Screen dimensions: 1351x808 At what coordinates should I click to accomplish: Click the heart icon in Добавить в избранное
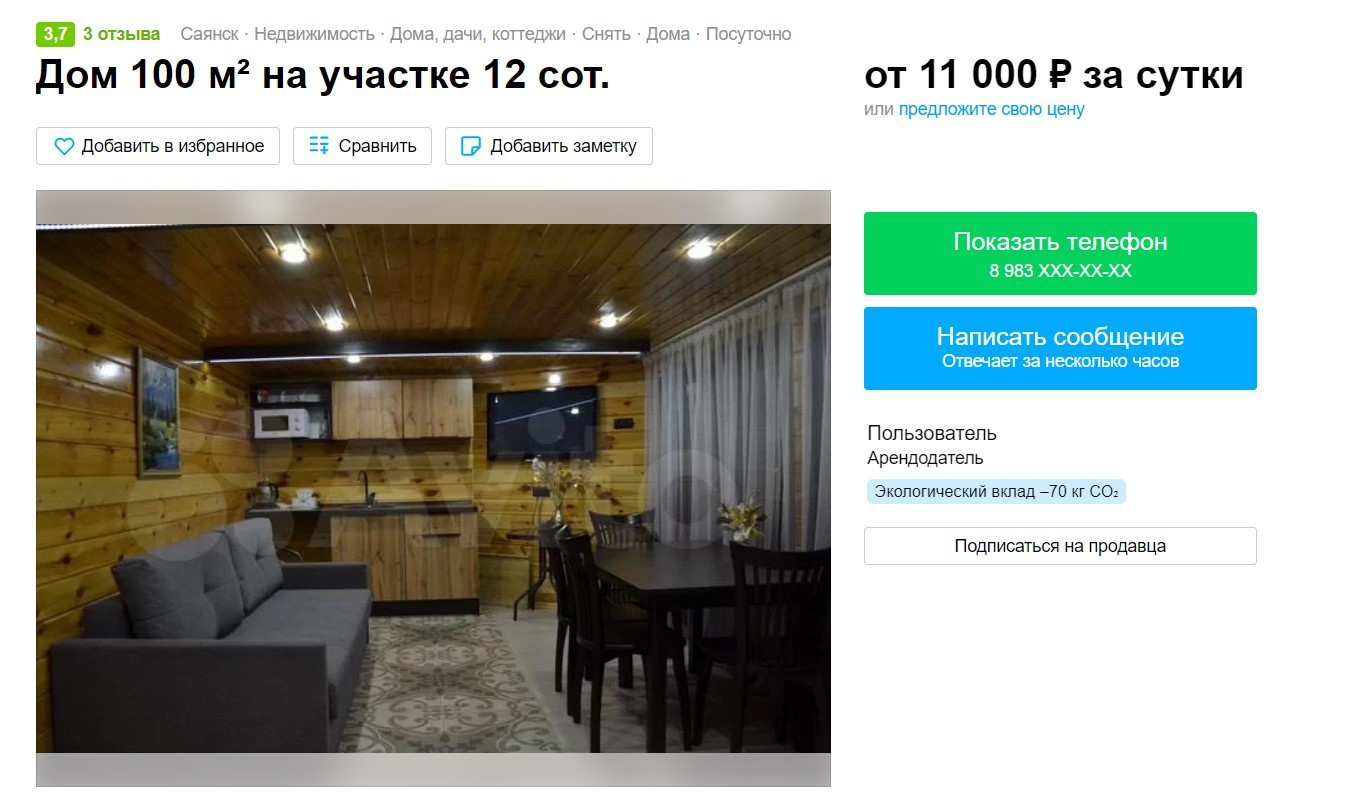[64, 146]
